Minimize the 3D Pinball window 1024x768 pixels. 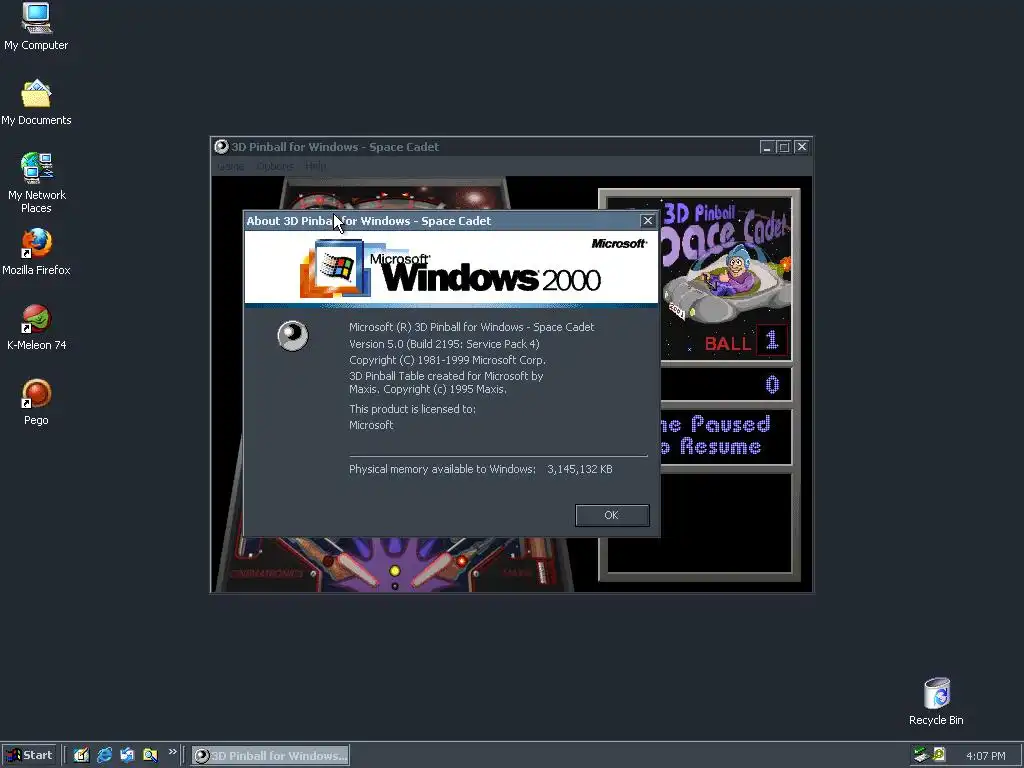tap(767, 147)
